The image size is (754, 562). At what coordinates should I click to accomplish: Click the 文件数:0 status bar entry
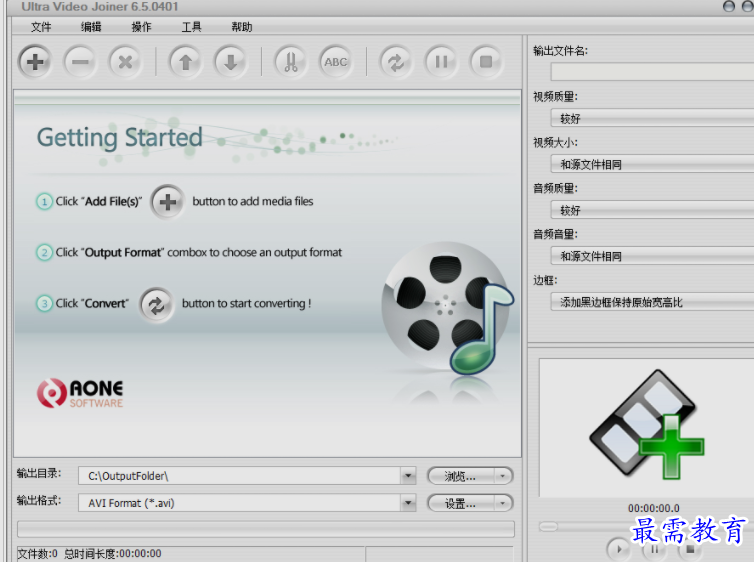[38, 554]
